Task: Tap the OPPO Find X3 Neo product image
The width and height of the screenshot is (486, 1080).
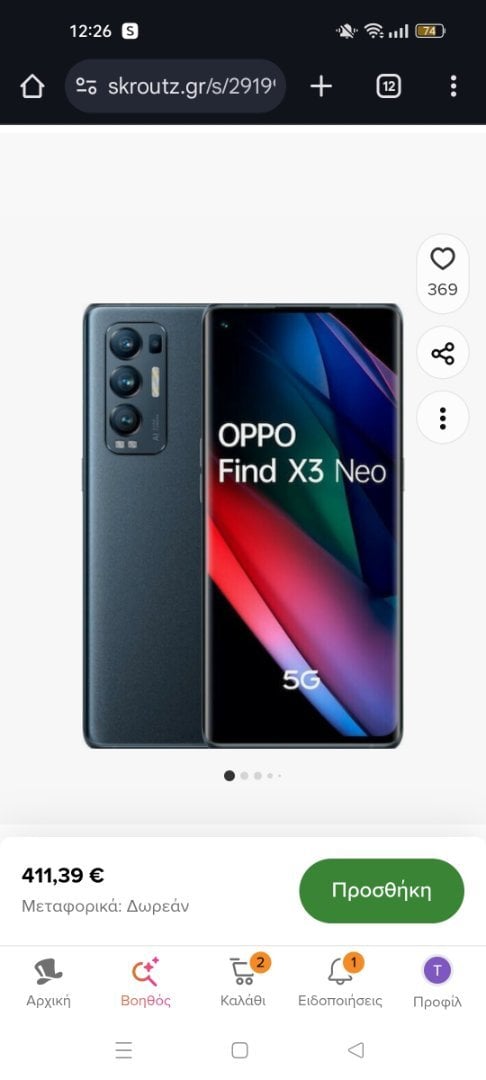Action: point(243,526)
